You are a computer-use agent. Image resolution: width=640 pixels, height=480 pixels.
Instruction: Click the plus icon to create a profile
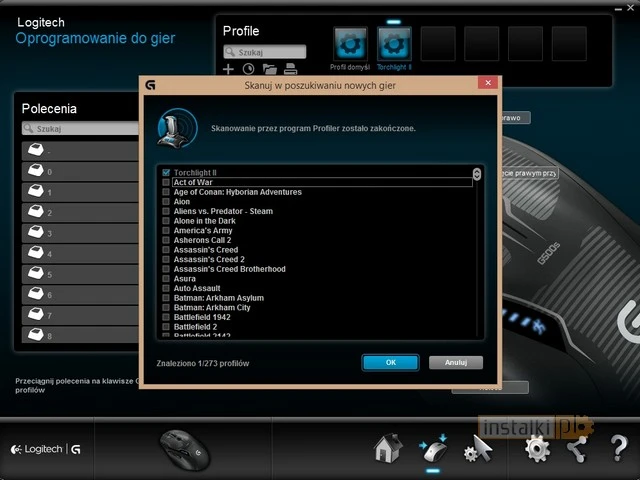(x=228, y=69)
